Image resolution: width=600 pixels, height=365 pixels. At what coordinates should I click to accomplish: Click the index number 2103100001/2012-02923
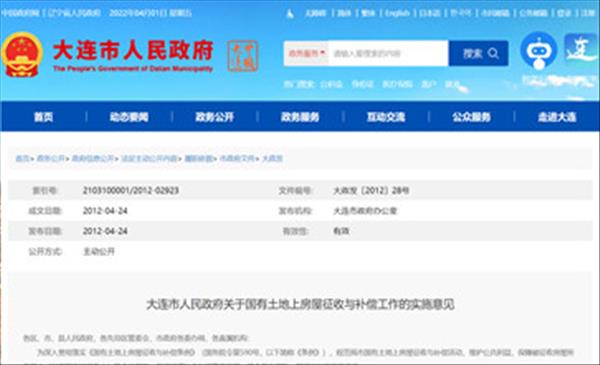(x=131, y=190)
